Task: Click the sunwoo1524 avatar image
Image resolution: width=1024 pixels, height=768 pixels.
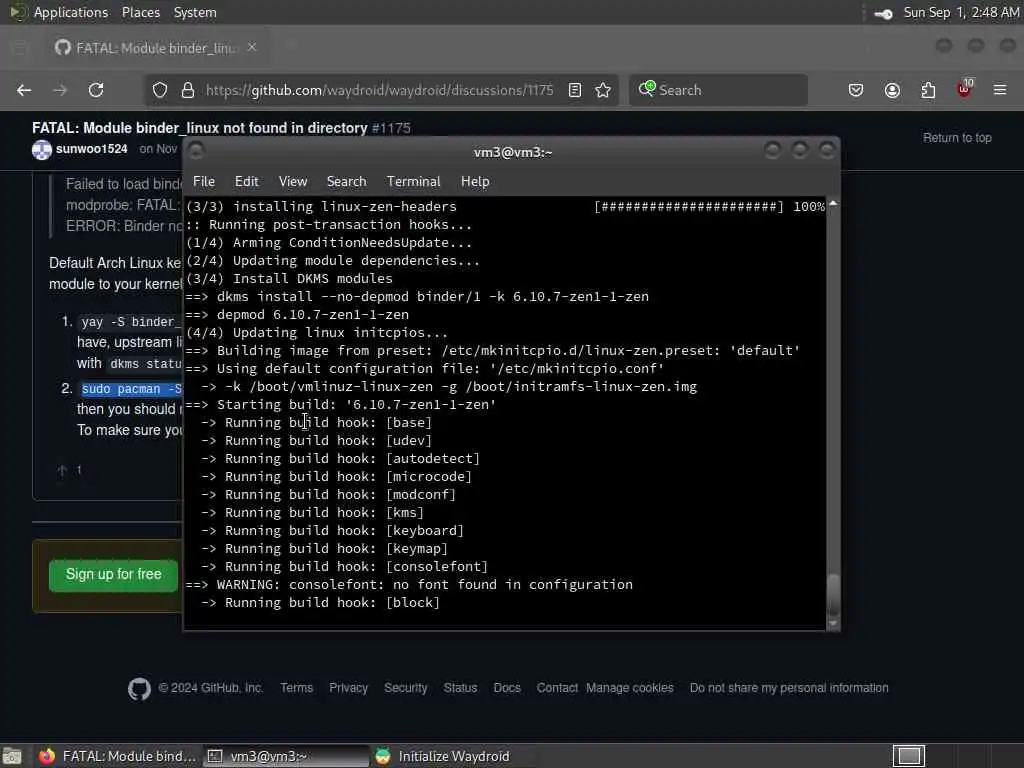Action: tap(42, 150)
